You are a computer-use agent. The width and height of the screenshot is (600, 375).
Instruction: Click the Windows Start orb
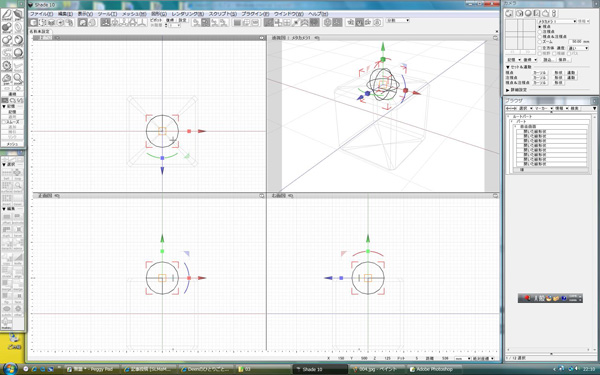click(10, 369)
